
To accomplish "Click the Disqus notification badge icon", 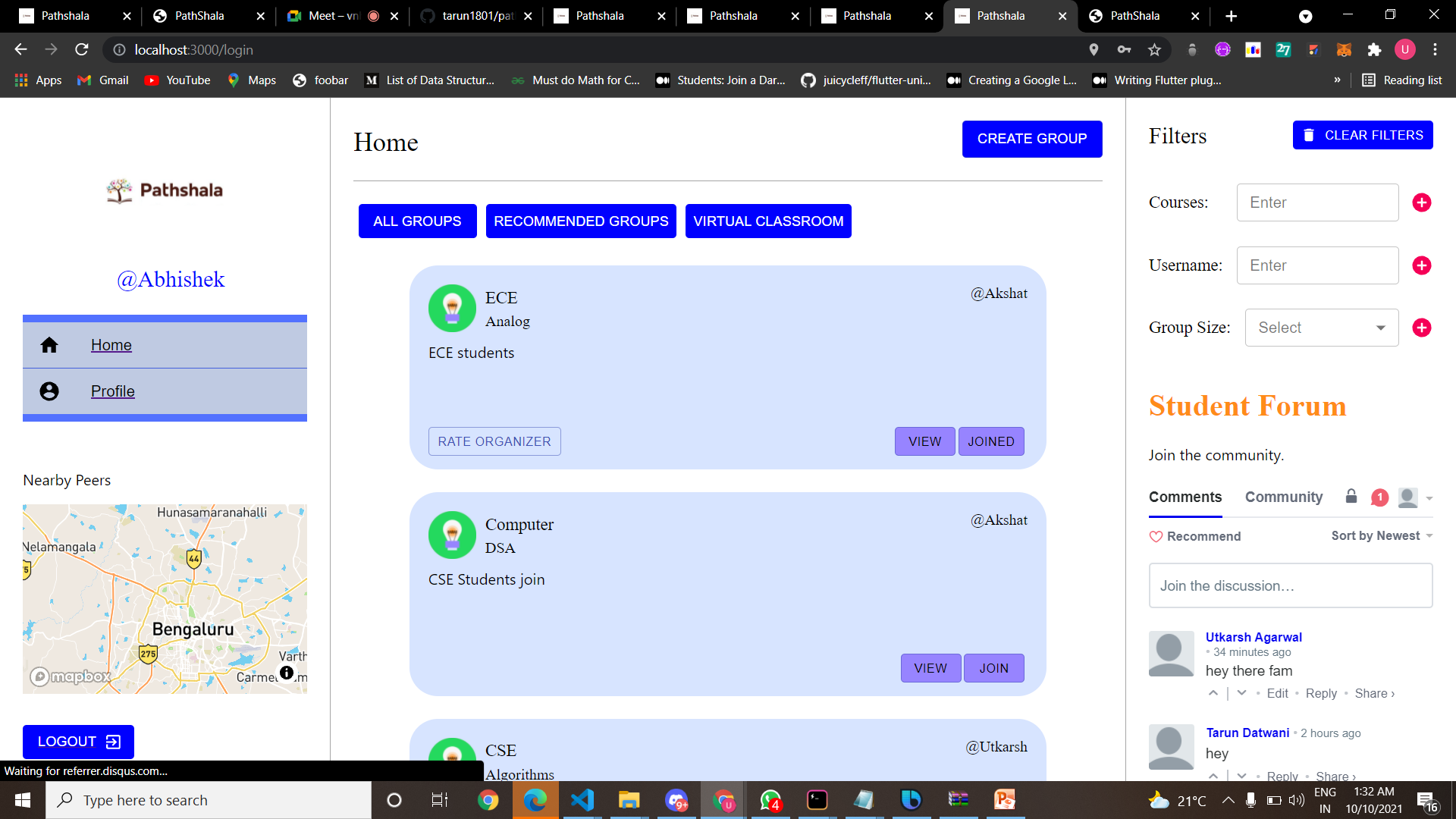I will 1379,497.
